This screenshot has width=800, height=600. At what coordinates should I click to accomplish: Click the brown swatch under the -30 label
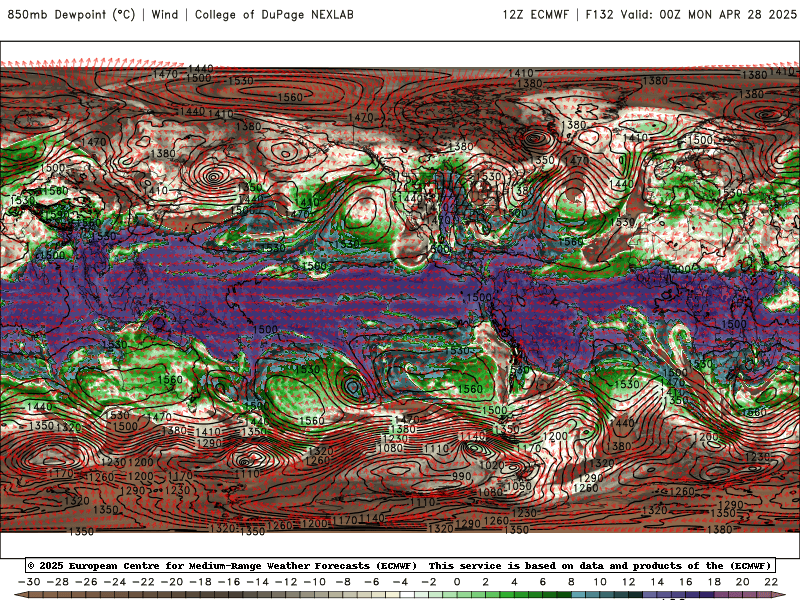(36, 595)
